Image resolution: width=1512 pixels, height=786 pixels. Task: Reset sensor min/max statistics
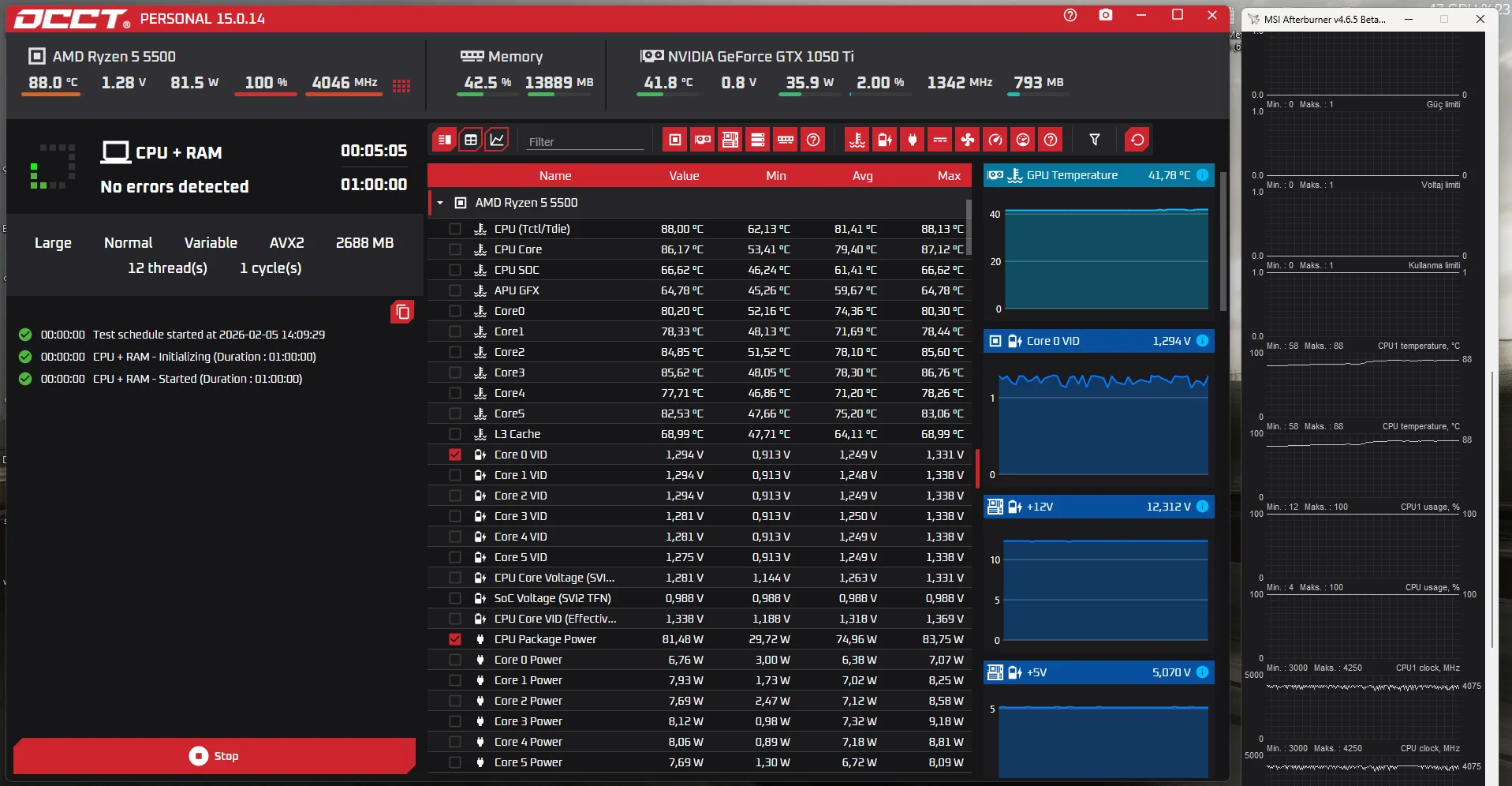pyautogui.click(x=1137, y=140)
